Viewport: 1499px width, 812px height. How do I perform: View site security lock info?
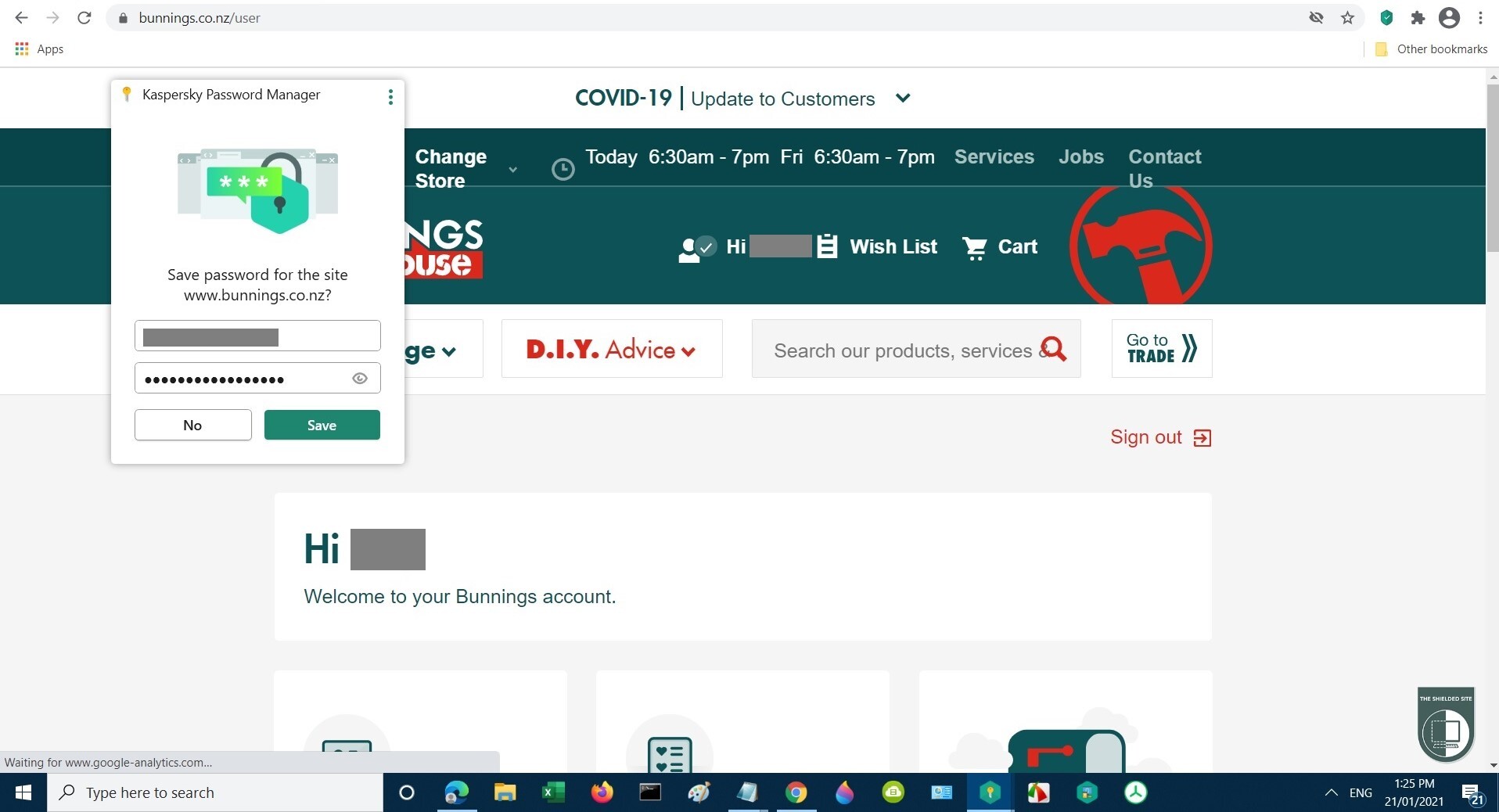[122, 18]
